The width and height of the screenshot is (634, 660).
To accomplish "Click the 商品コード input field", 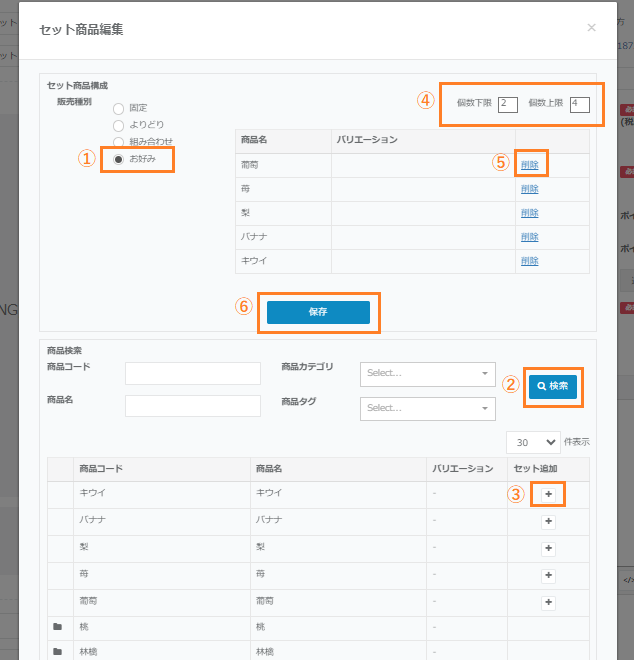I will tap(192, 373).
